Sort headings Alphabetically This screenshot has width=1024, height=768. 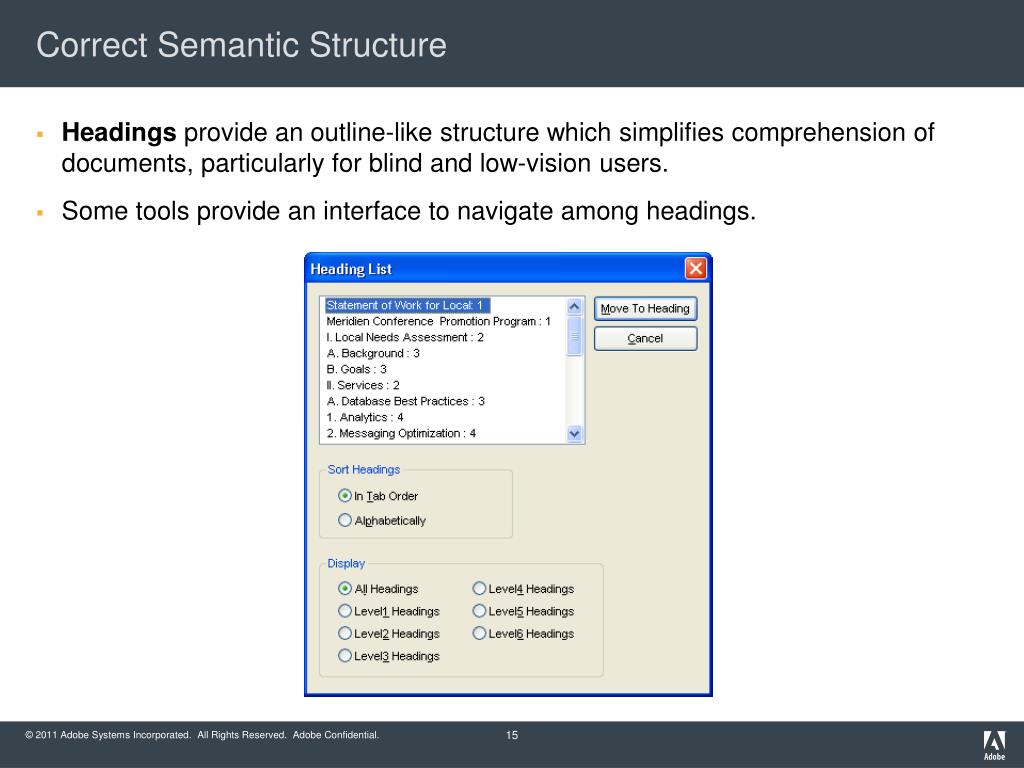coord(345,521)
